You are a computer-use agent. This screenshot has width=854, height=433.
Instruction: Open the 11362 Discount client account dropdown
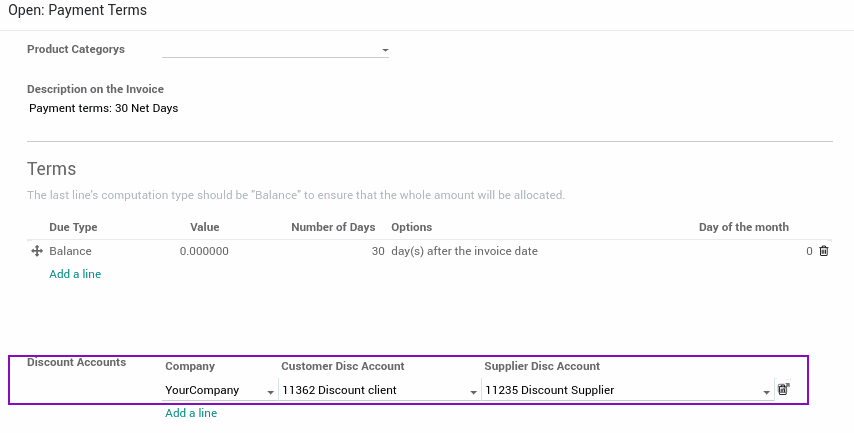pyautogui.click(x=380, y=390)
